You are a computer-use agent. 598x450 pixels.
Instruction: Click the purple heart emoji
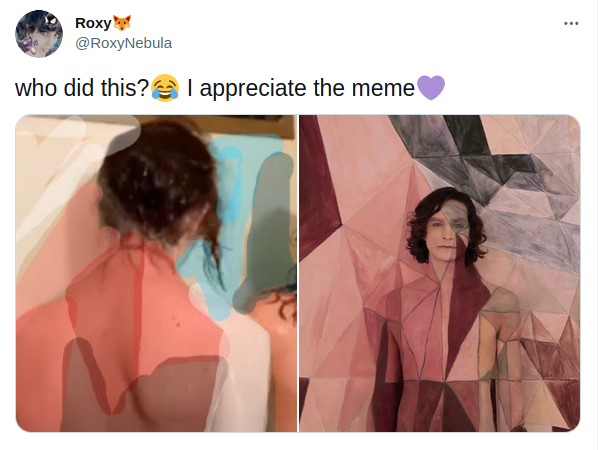pyautogui.click(x=431, y=88)
